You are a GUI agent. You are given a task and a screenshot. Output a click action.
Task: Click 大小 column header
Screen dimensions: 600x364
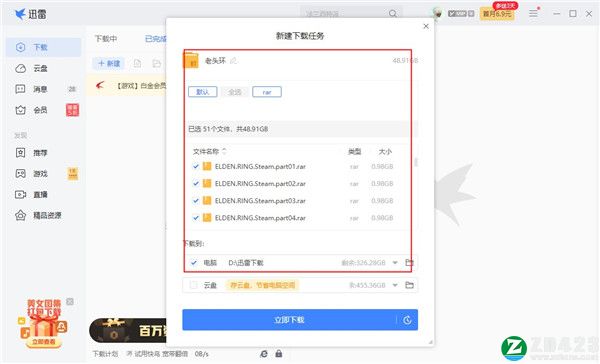point(385,152)
